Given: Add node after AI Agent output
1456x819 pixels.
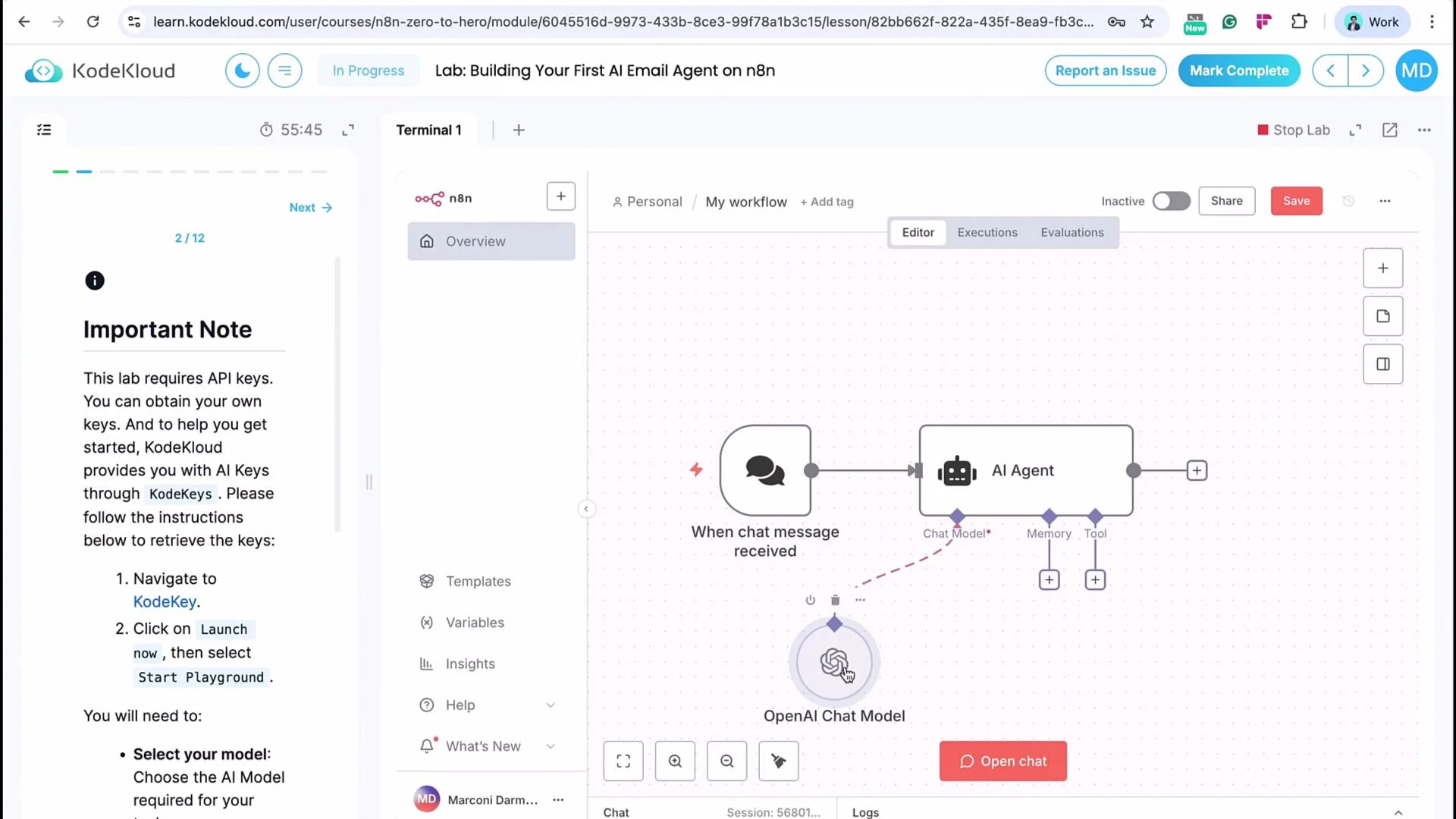Looking at the screenshot, I should [1197, 471].
